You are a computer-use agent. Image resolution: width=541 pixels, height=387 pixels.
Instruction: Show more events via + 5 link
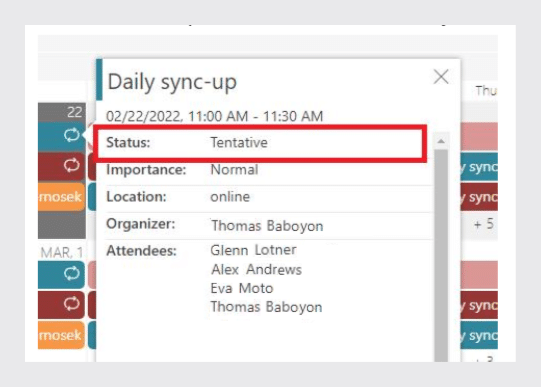484,224
